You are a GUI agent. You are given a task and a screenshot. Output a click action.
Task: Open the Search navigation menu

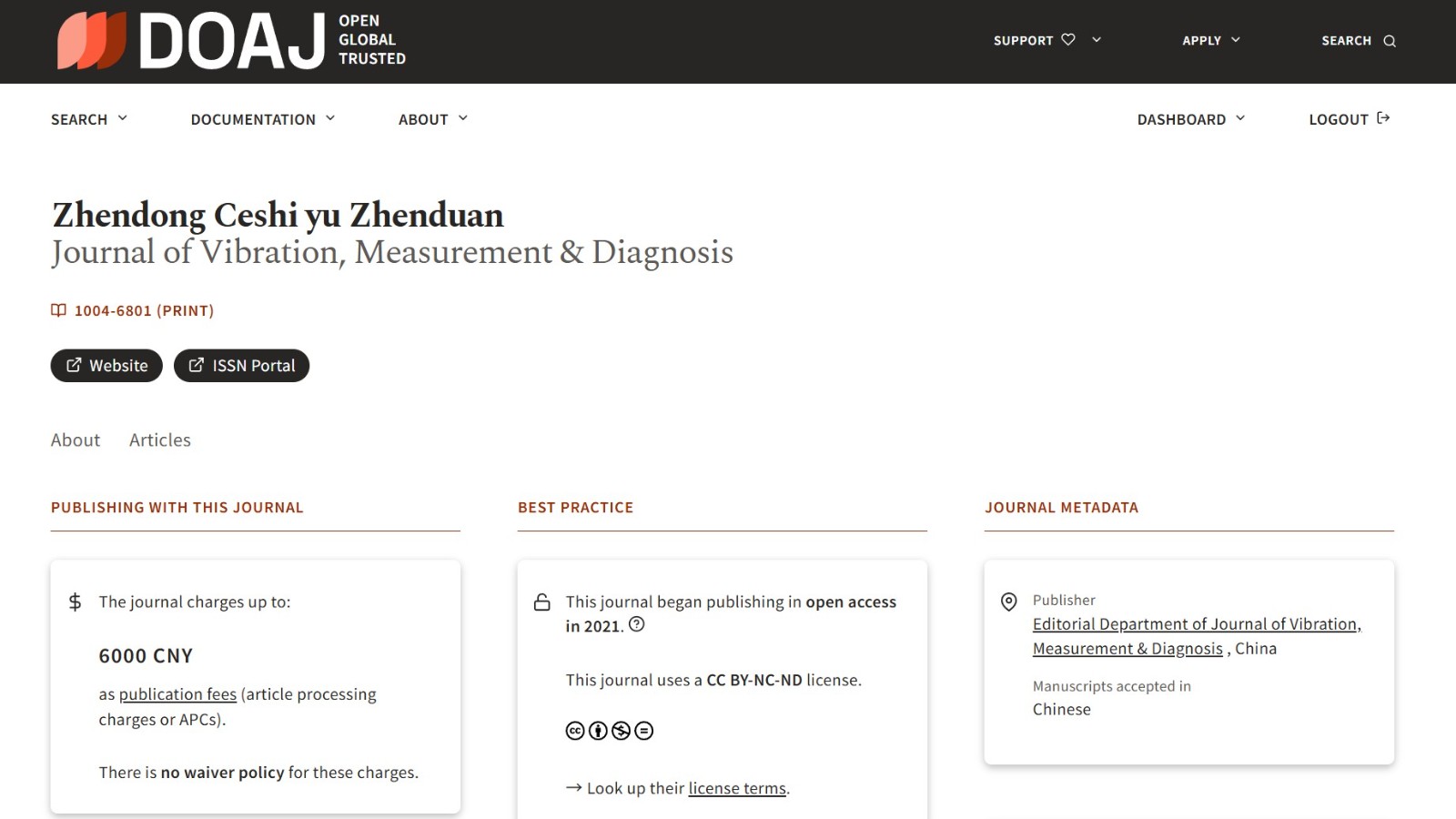(x=88, y=119)
